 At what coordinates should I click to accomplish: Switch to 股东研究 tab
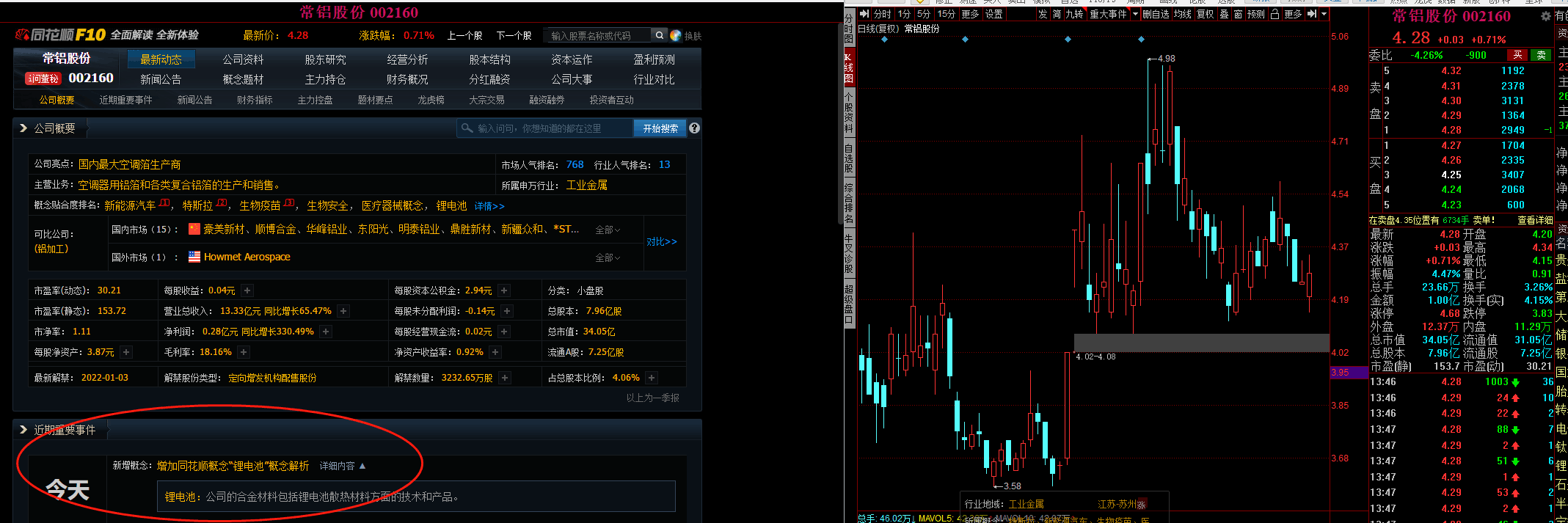325,59
